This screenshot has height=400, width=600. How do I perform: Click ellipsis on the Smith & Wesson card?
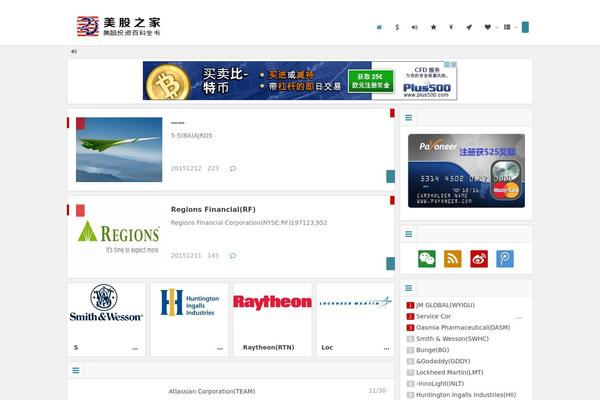[x=135, y=349]
